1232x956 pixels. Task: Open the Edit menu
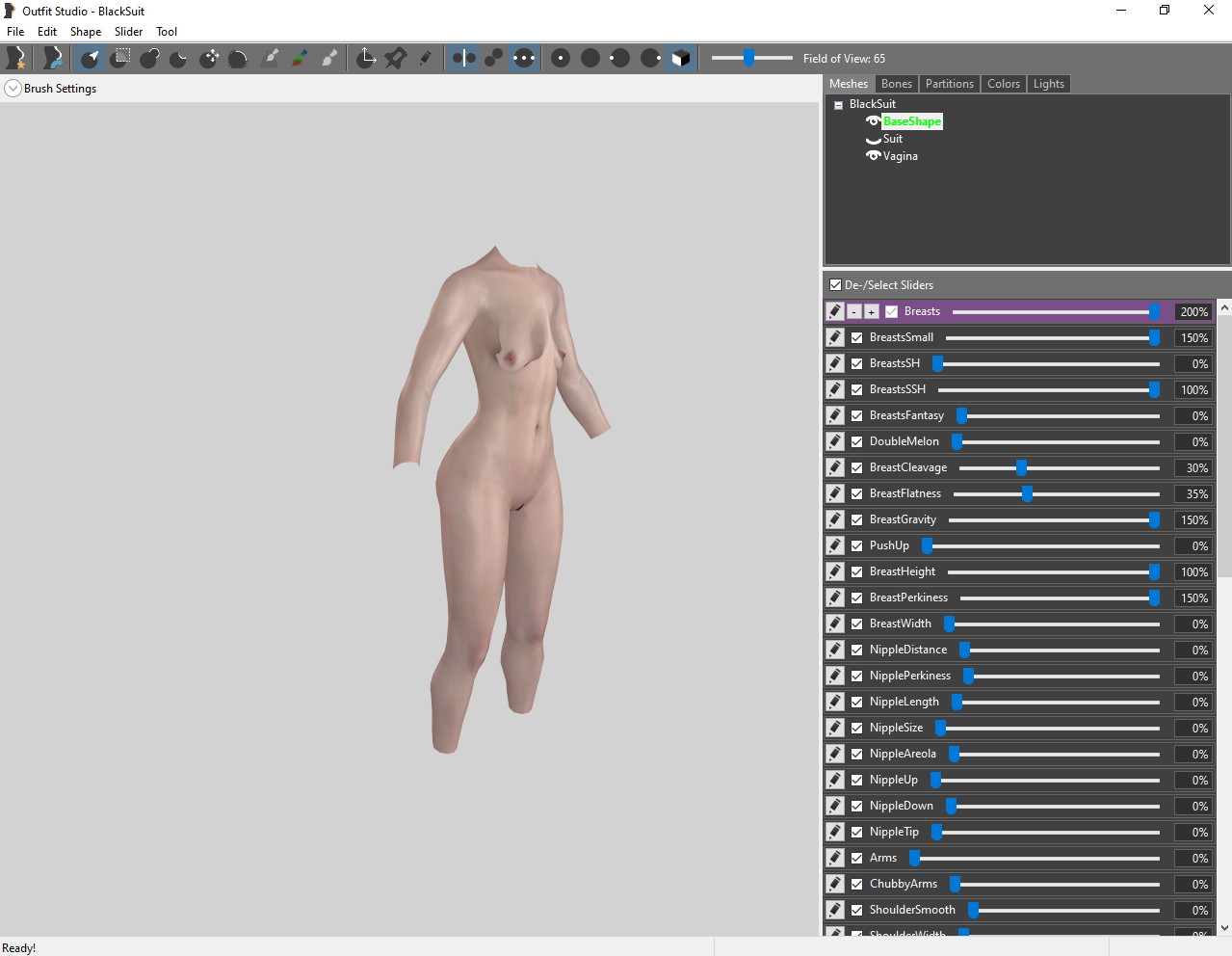(x=47, y=32)
